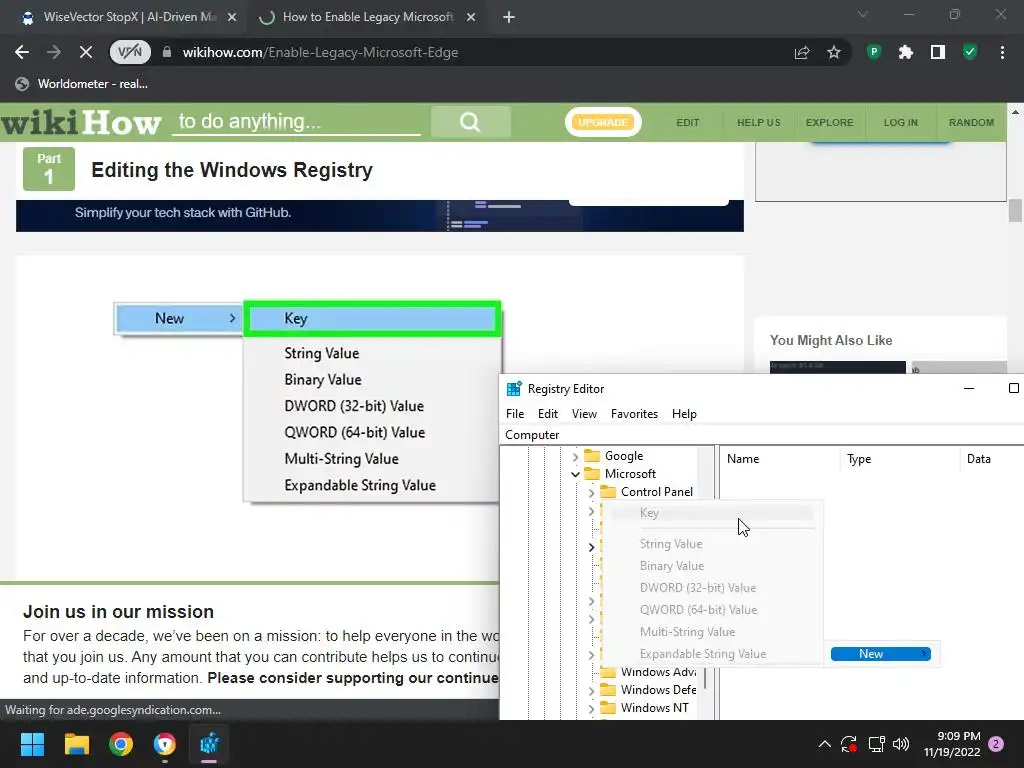Open the taskbar clock showing 9:09 PM
The image size is (1024, 768).
[952, 744]
